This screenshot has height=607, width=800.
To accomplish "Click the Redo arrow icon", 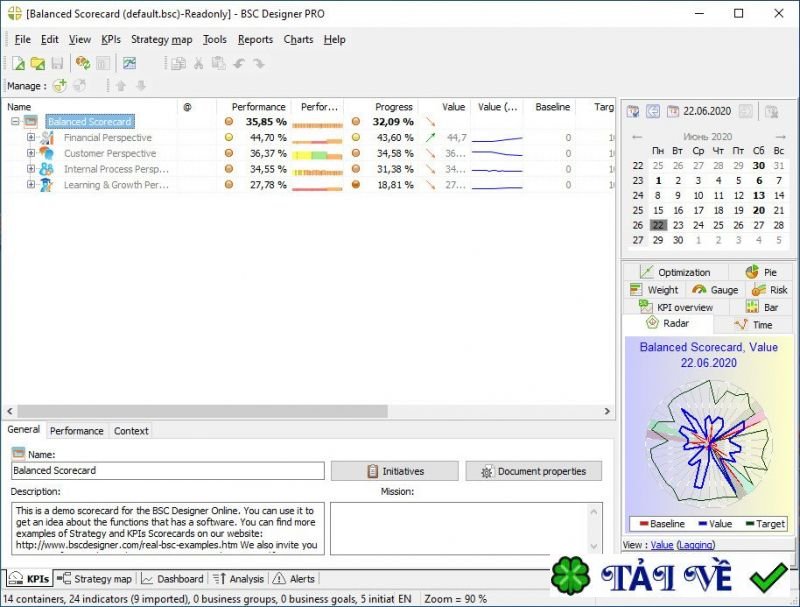I will (259, 63).
